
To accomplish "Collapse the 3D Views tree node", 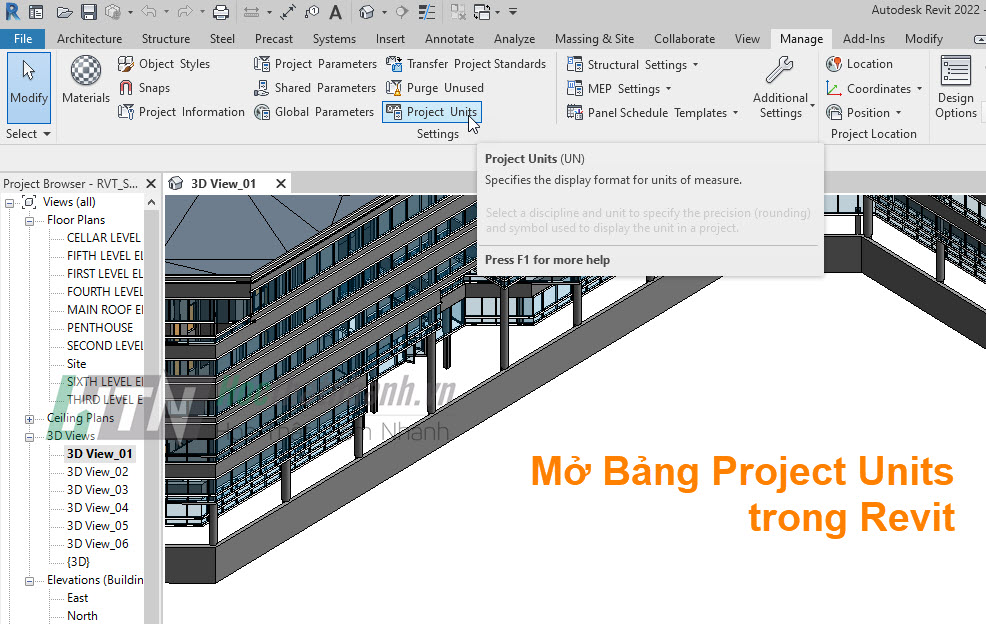I will (x=30, y=437).
